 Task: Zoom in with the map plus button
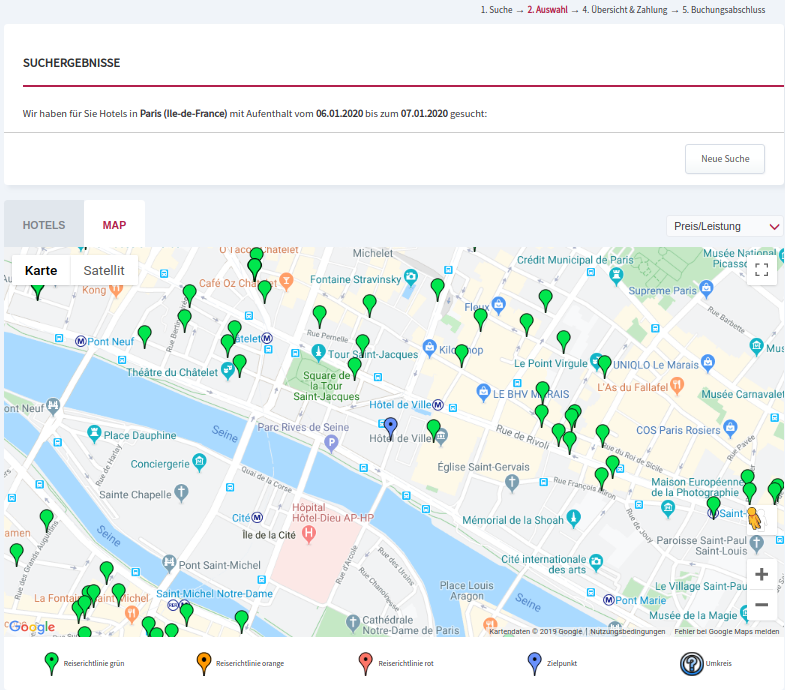coord(761,574)
